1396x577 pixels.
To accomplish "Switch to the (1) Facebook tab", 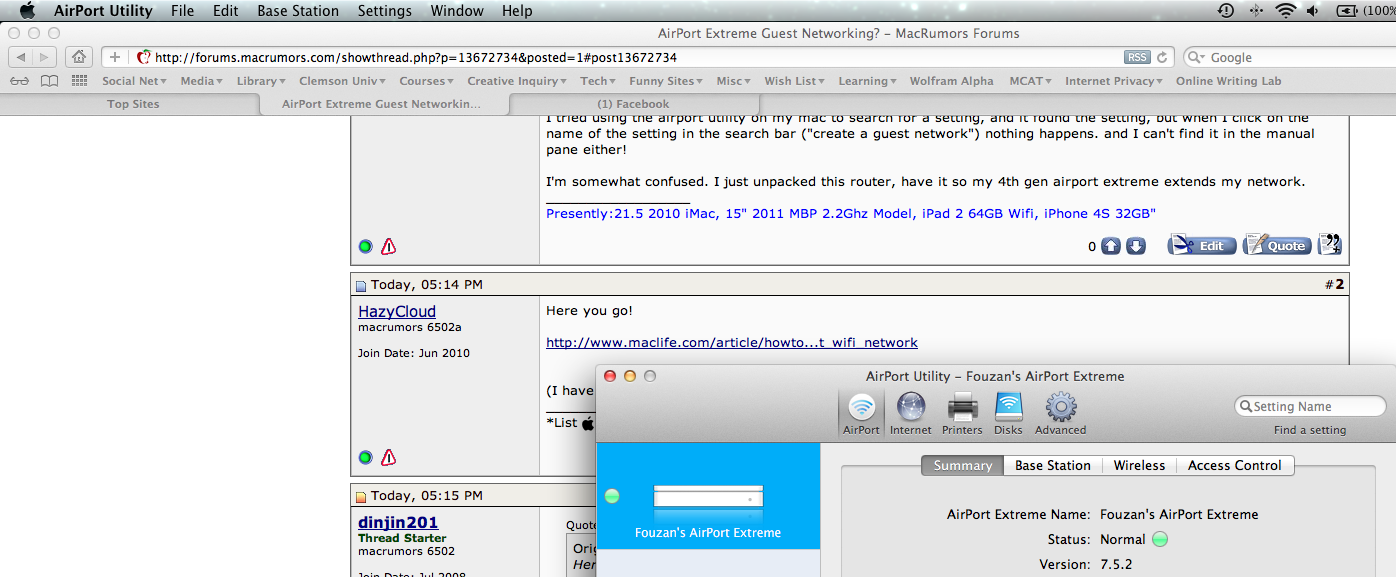I will point(634,104).
